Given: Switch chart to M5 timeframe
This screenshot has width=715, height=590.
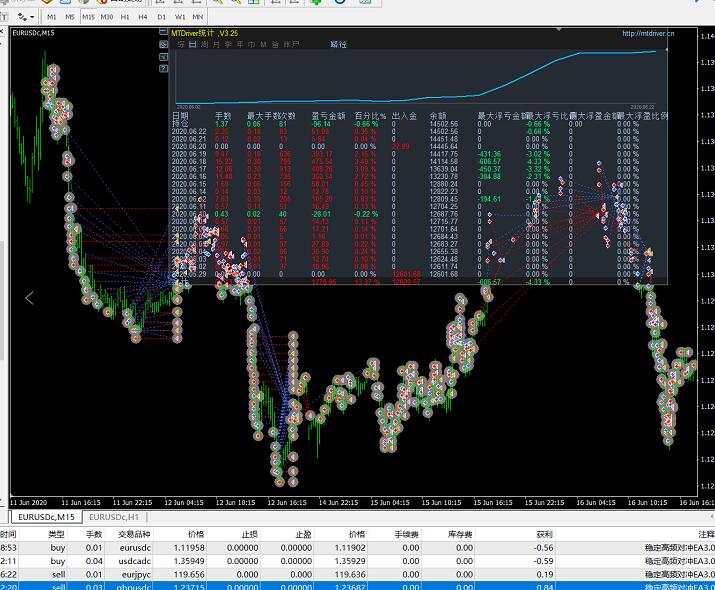Looking at the screenshot, I should pyautogui.click(x=71, y=17).
